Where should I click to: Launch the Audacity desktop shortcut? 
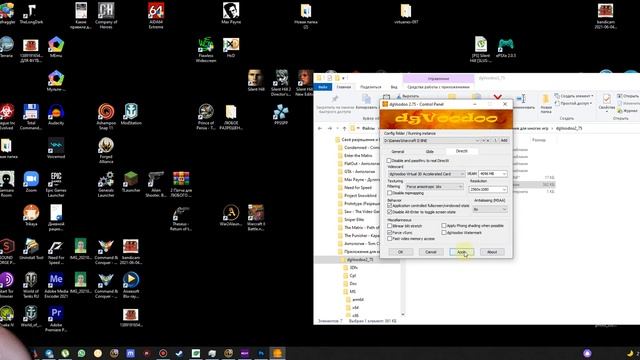click(56, 115)
